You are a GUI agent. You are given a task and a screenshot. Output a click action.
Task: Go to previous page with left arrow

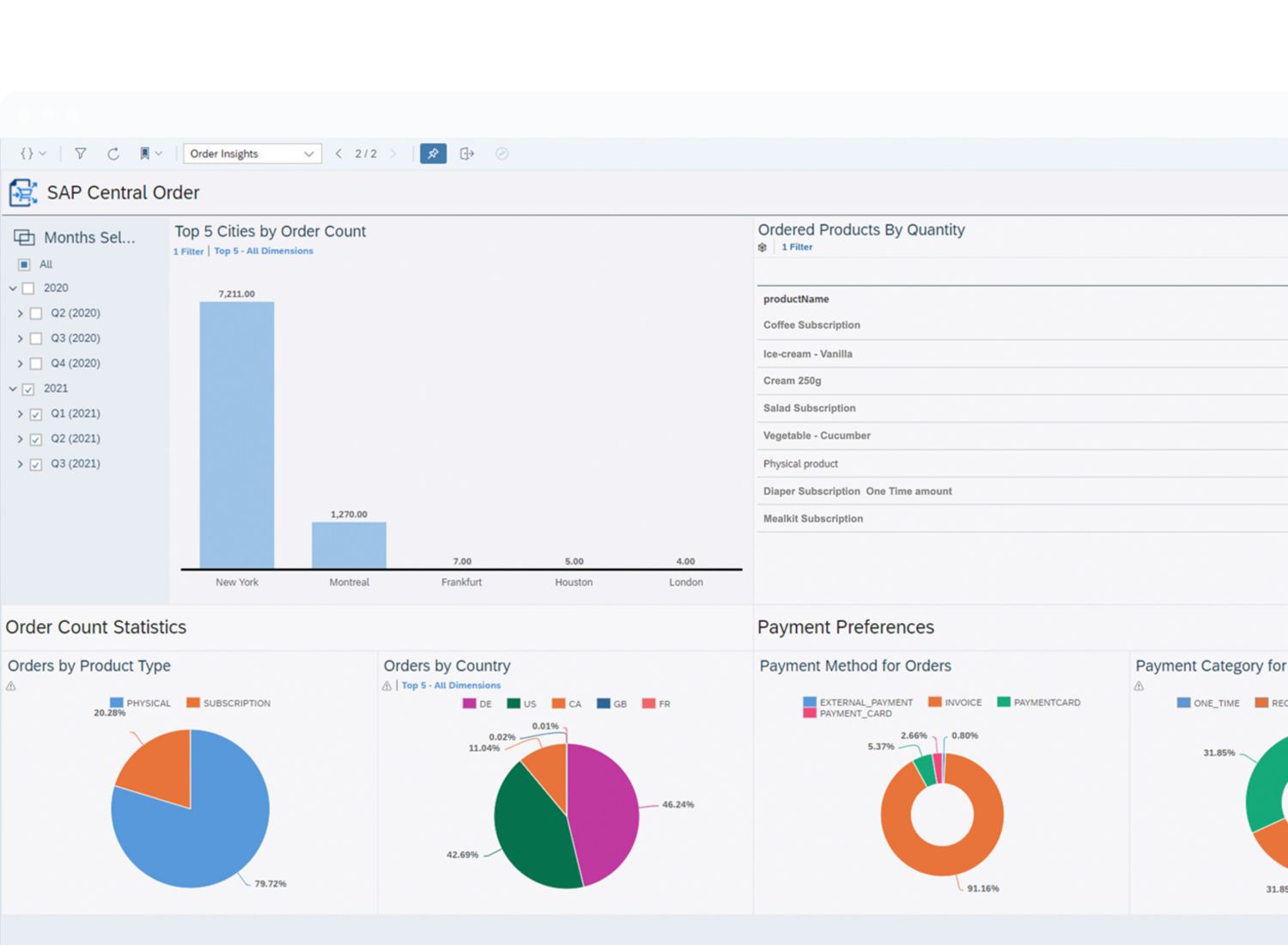[x=338, y=154]
